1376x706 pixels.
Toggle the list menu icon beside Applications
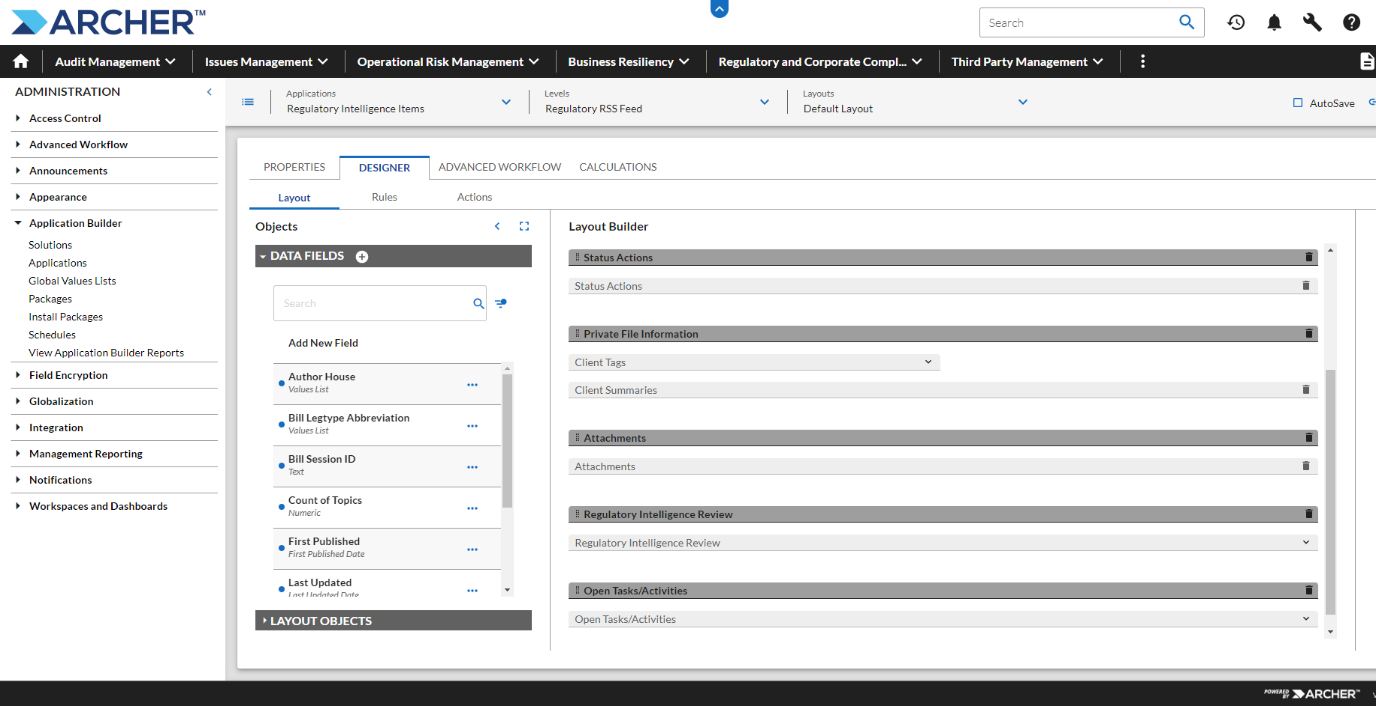pos(248,102)
